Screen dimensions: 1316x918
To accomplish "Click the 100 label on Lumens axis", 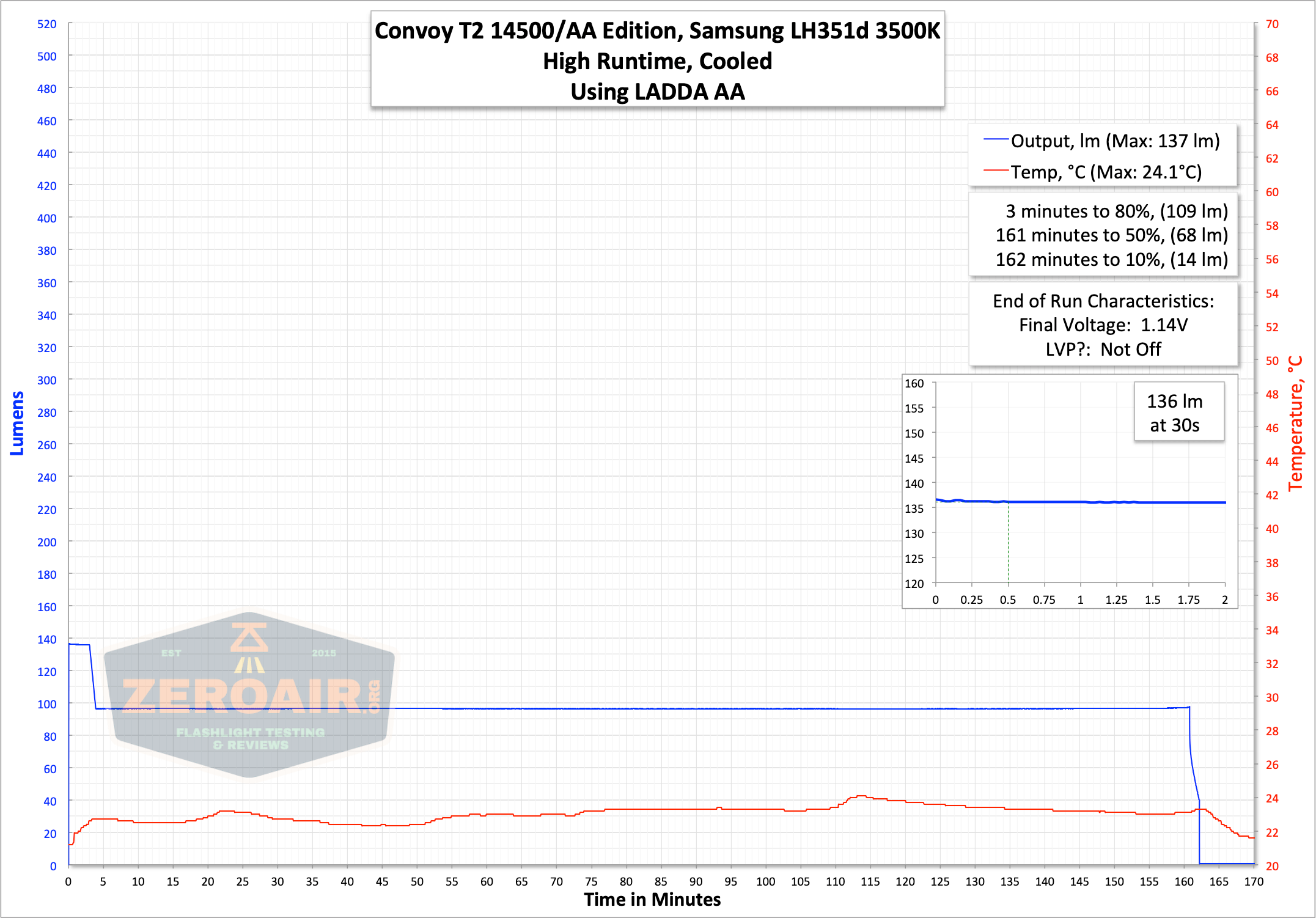I will [x=46, y=704].
